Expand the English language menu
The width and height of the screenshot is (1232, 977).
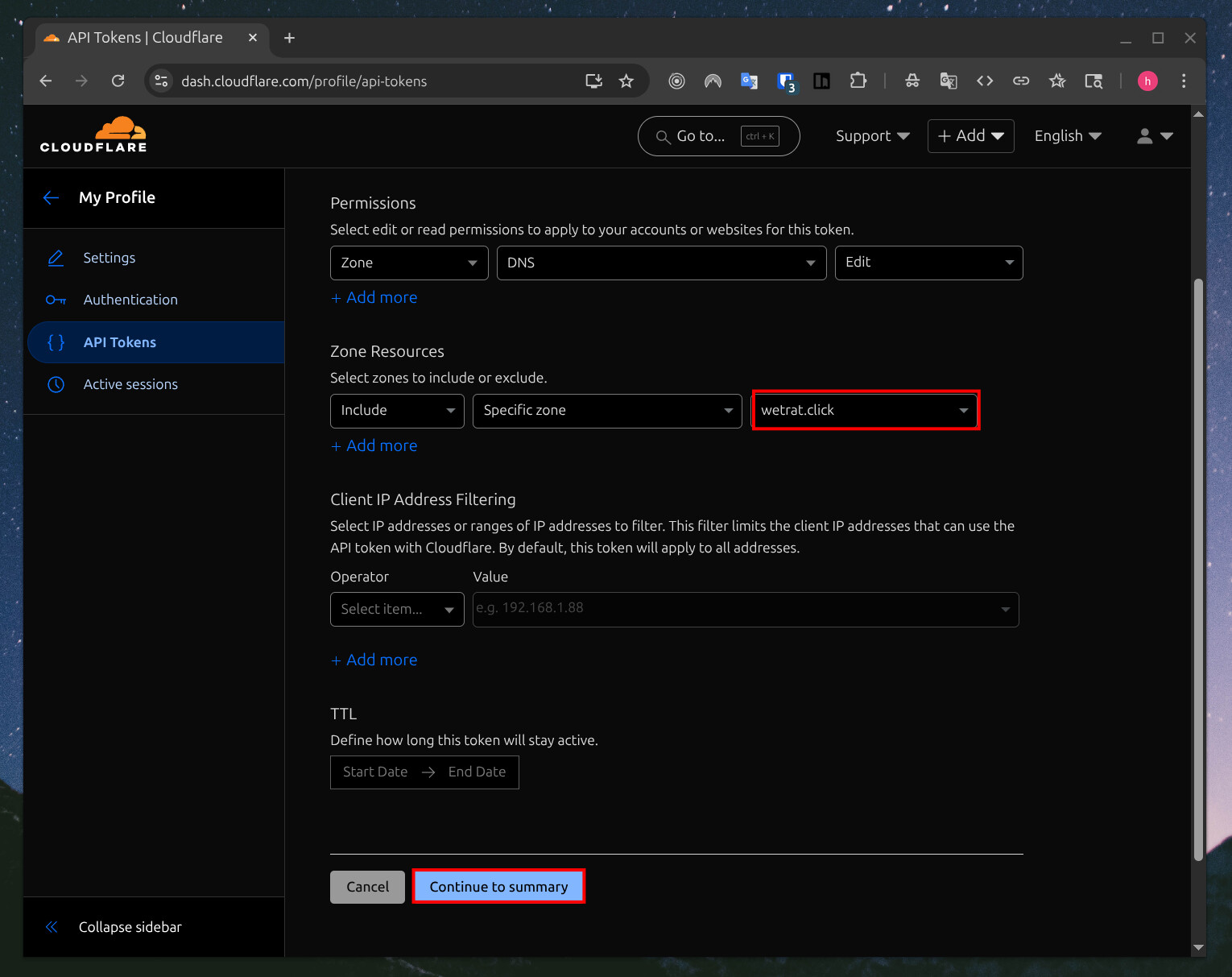1068,136
